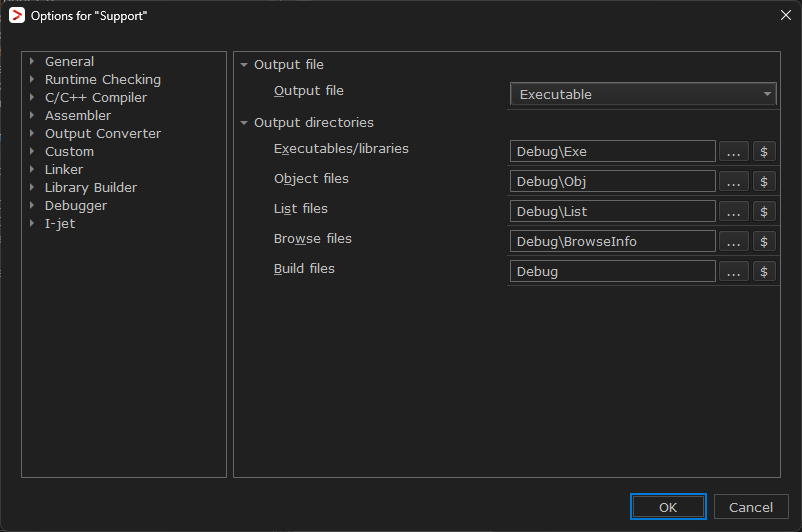Edit the Build files Debug field

coord(613,272)
